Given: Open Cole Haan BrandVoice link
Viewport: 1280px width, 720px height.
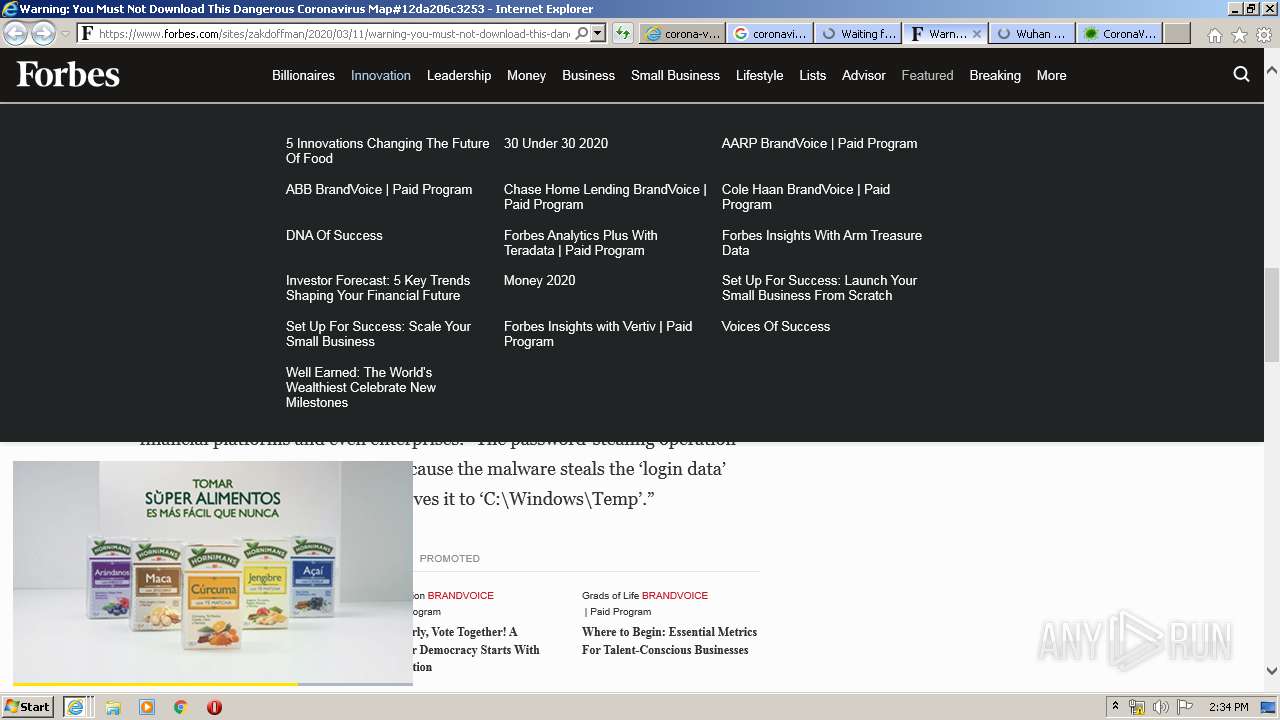Looking at the screenshot, I should click(806, 197).
